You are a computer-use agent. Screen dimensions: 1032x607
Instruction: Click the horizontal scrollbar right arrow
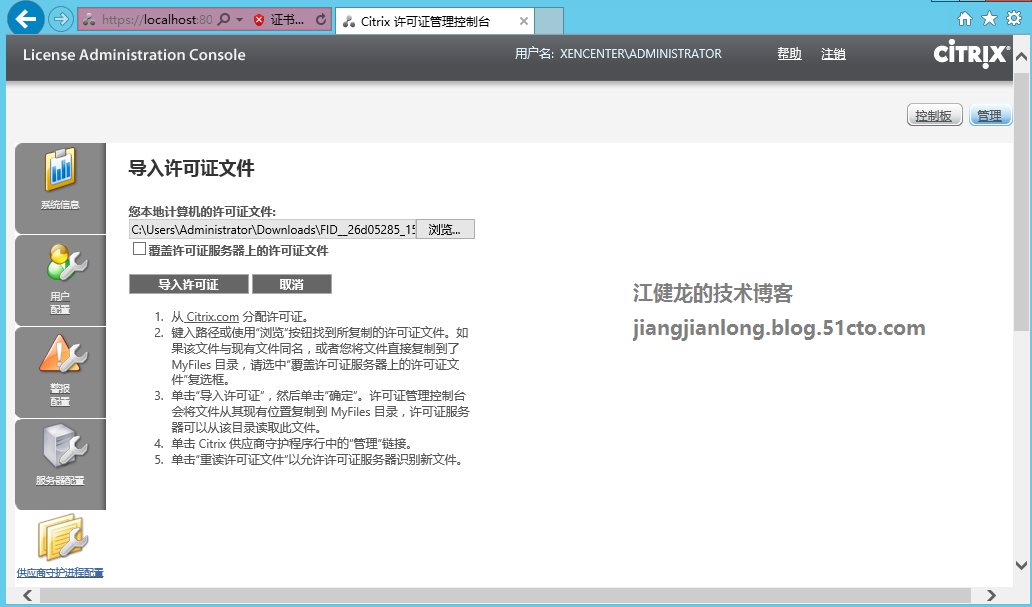(x=991, y=595)
